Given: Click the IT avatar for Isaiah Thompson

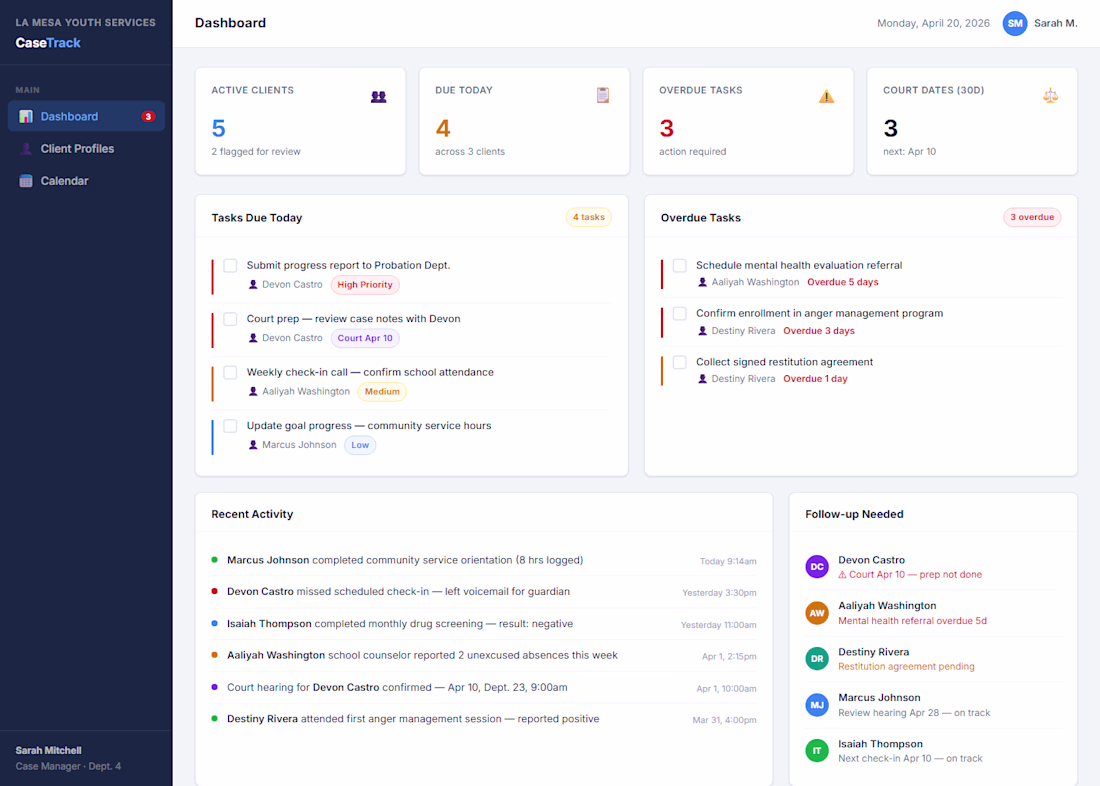Looking at the screenshot, I should tap(817, 750).
